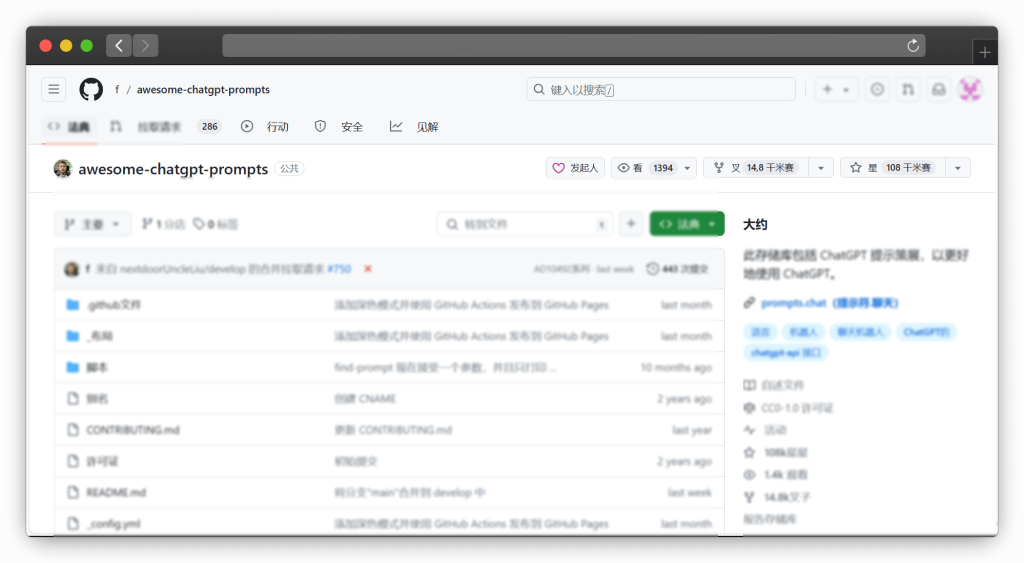1024x563 pixels.
Task: Open the 'CONTRIBUTING.md' update commit message
Action: tap(393, 430)
